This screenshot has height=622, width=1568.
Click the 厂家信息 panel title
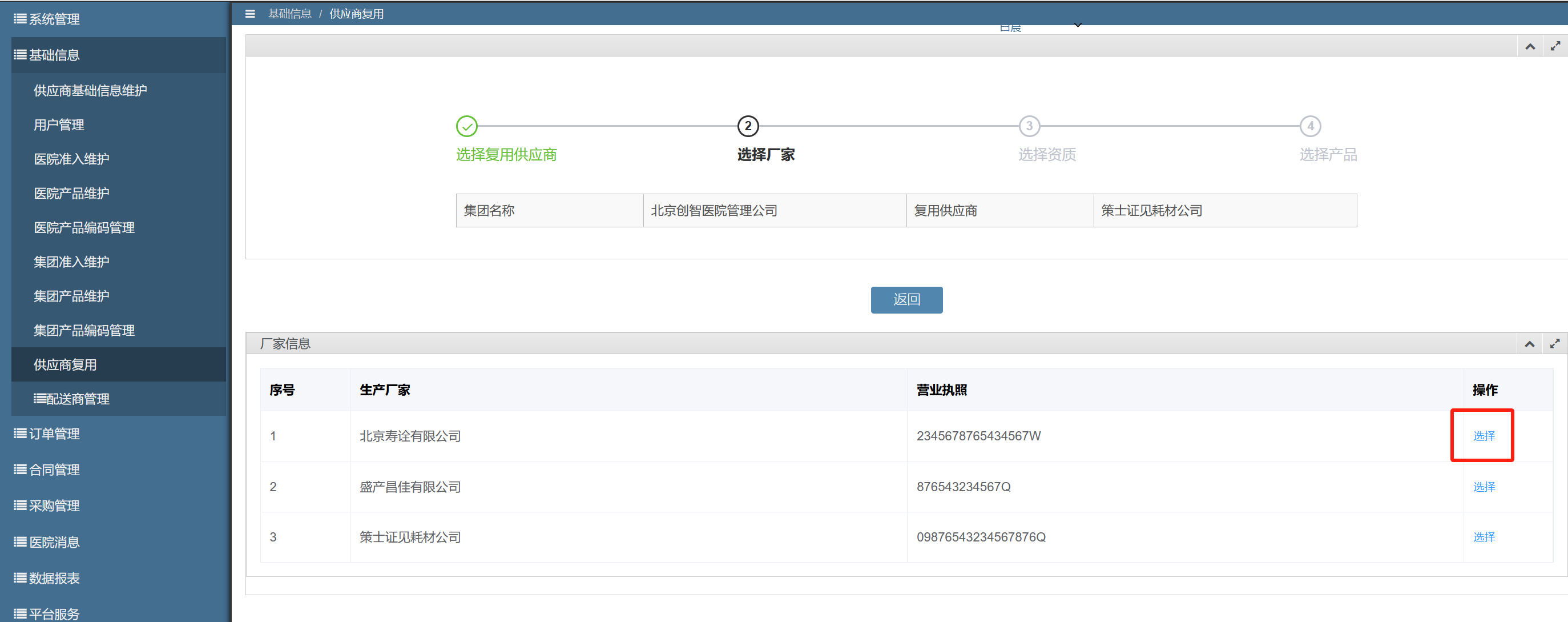pyautogui.click(x=285, y=344)
